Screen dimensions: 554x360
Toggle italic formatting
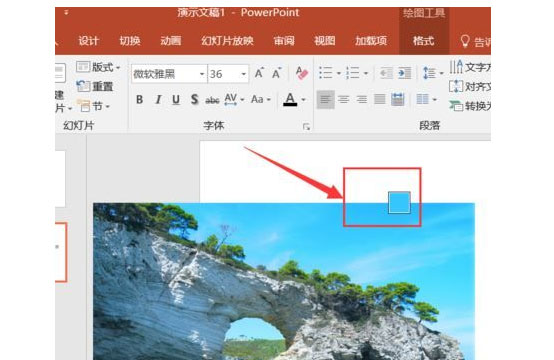coord(158,100)
